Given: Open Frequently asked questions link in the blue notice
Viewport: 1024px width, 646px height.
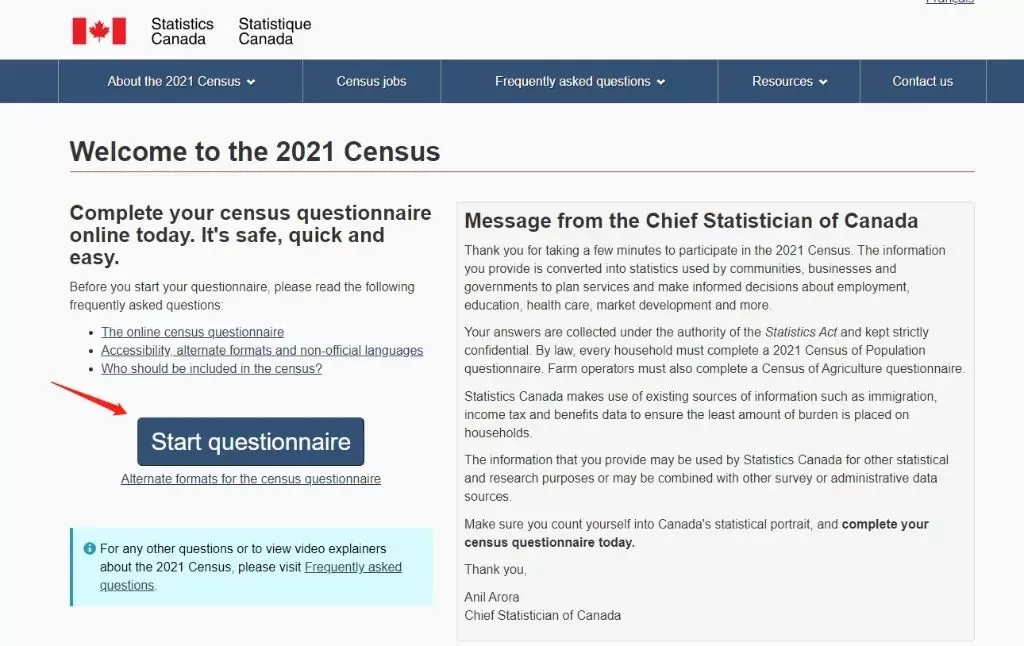Looking at the screenshot, I should coord(251,576).
